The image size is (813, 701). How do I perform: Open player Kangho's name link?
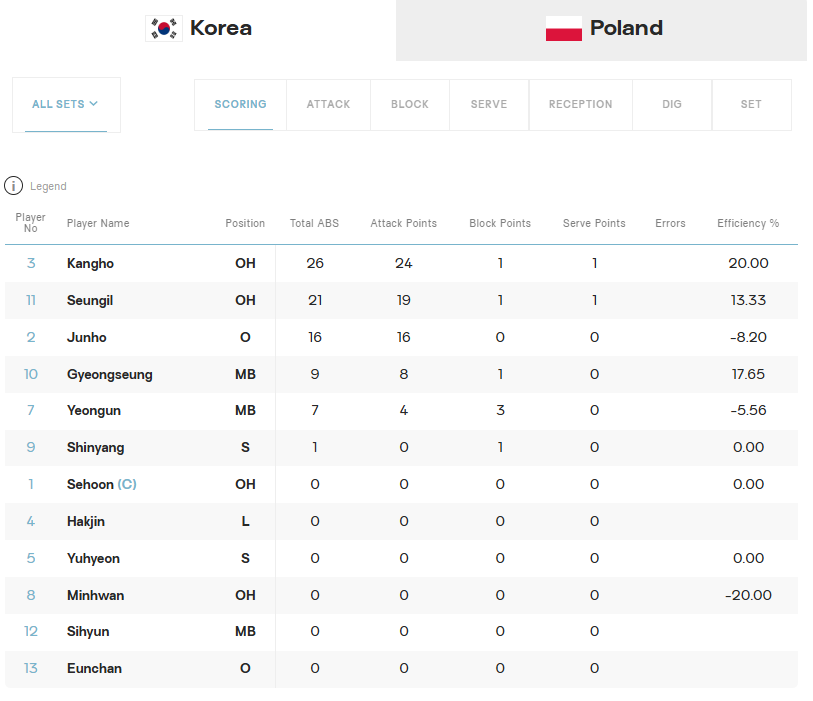coord(90,263)
